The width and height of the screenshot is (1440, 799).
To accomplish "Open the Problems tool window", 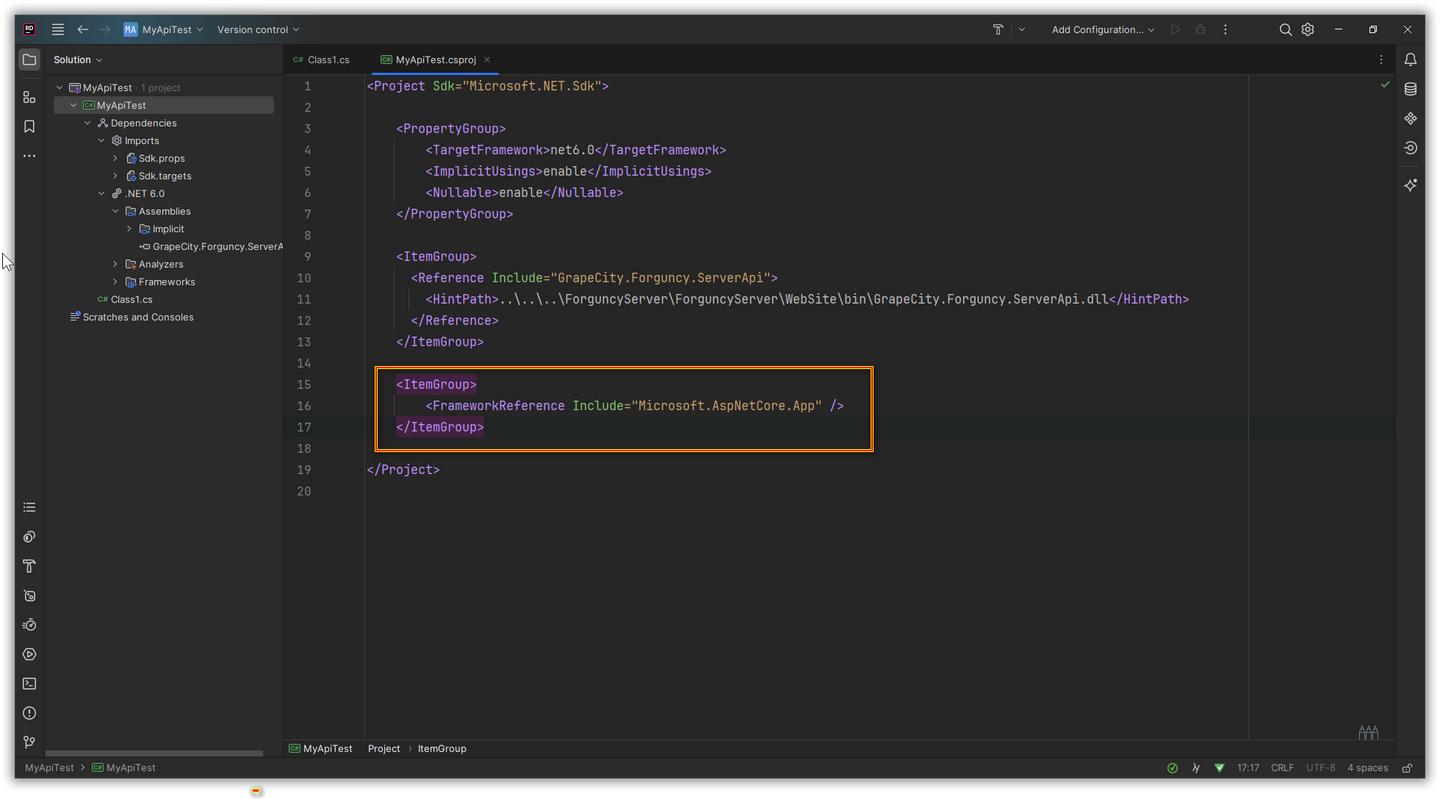I will pyautogui.click(x=29, y=713).
